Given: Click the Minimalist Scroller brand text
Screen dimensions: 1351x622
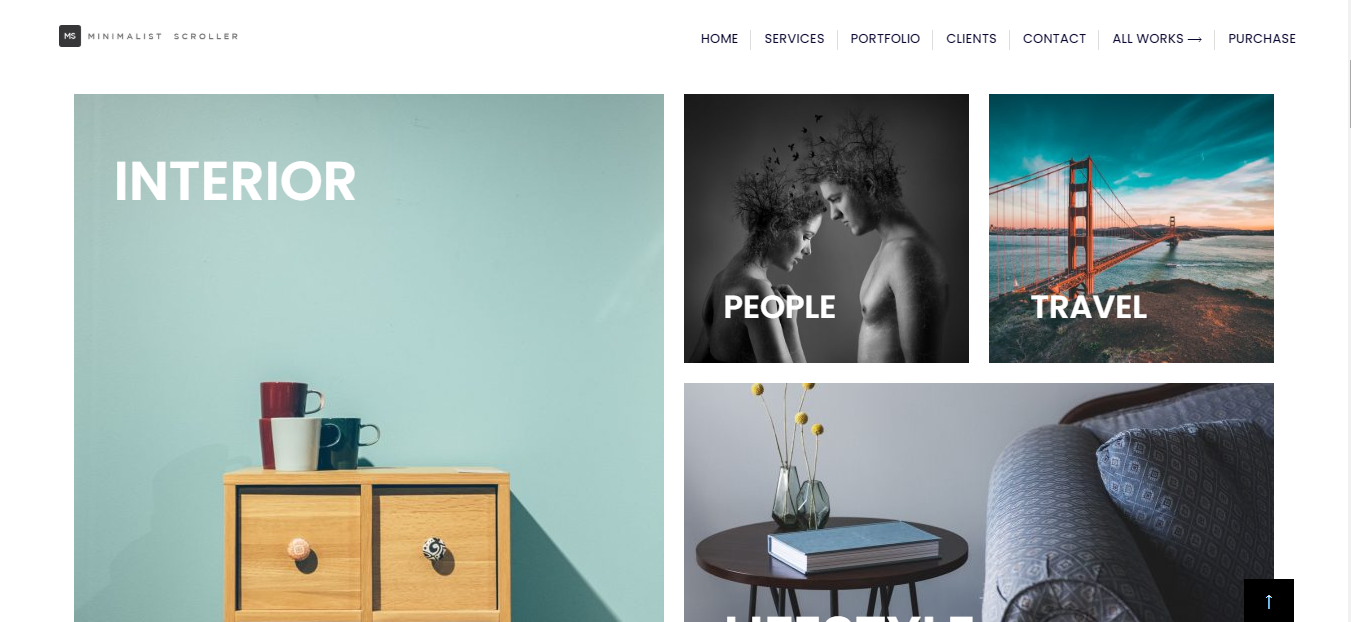Looking at the screenshot, I should point(163,36).
